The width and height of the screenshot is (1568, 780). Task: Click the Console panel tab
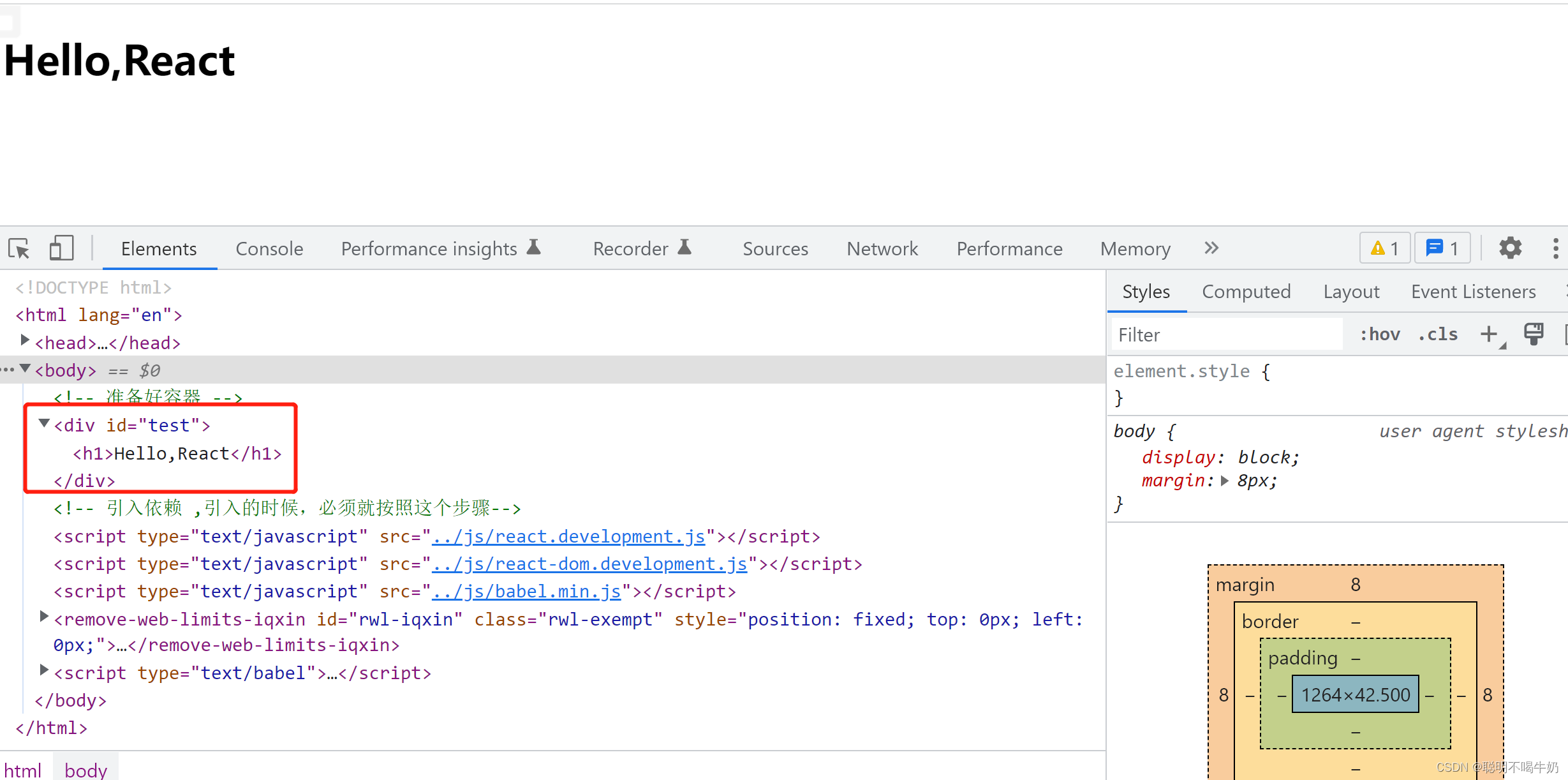click(x=269, y=249)
